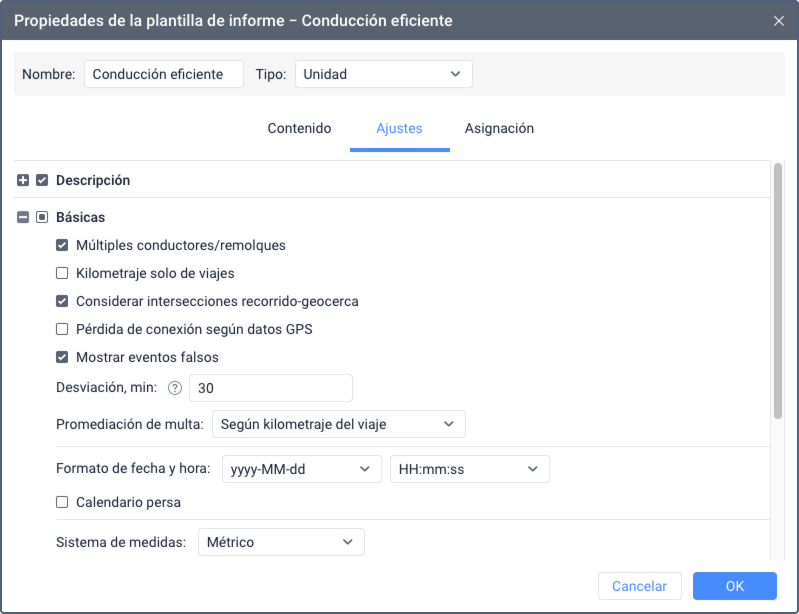Switch to the Asignación tab
Image resolution: width=799 pixels, height=614 pixels.
click(499, 129)
